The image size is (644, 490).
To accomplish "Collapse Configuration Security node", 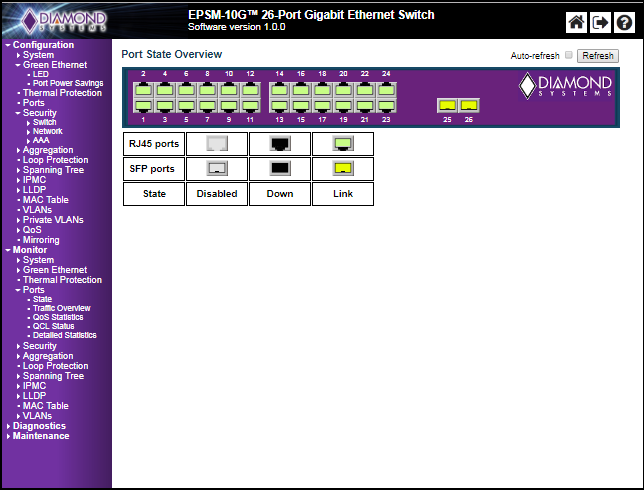I will click(x=18, y=113).
